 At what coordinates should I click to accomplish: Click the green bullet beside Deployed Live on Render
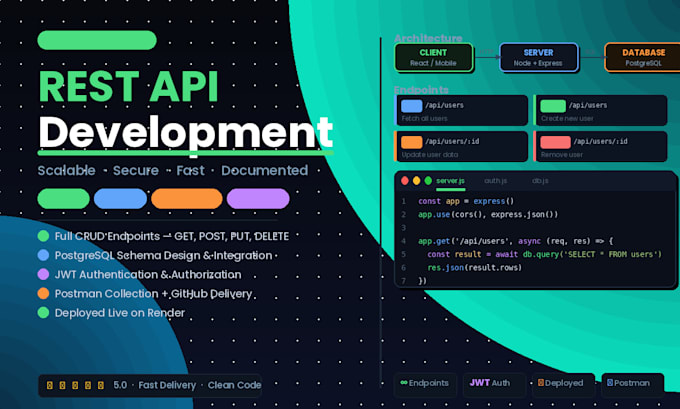point(43,313)
